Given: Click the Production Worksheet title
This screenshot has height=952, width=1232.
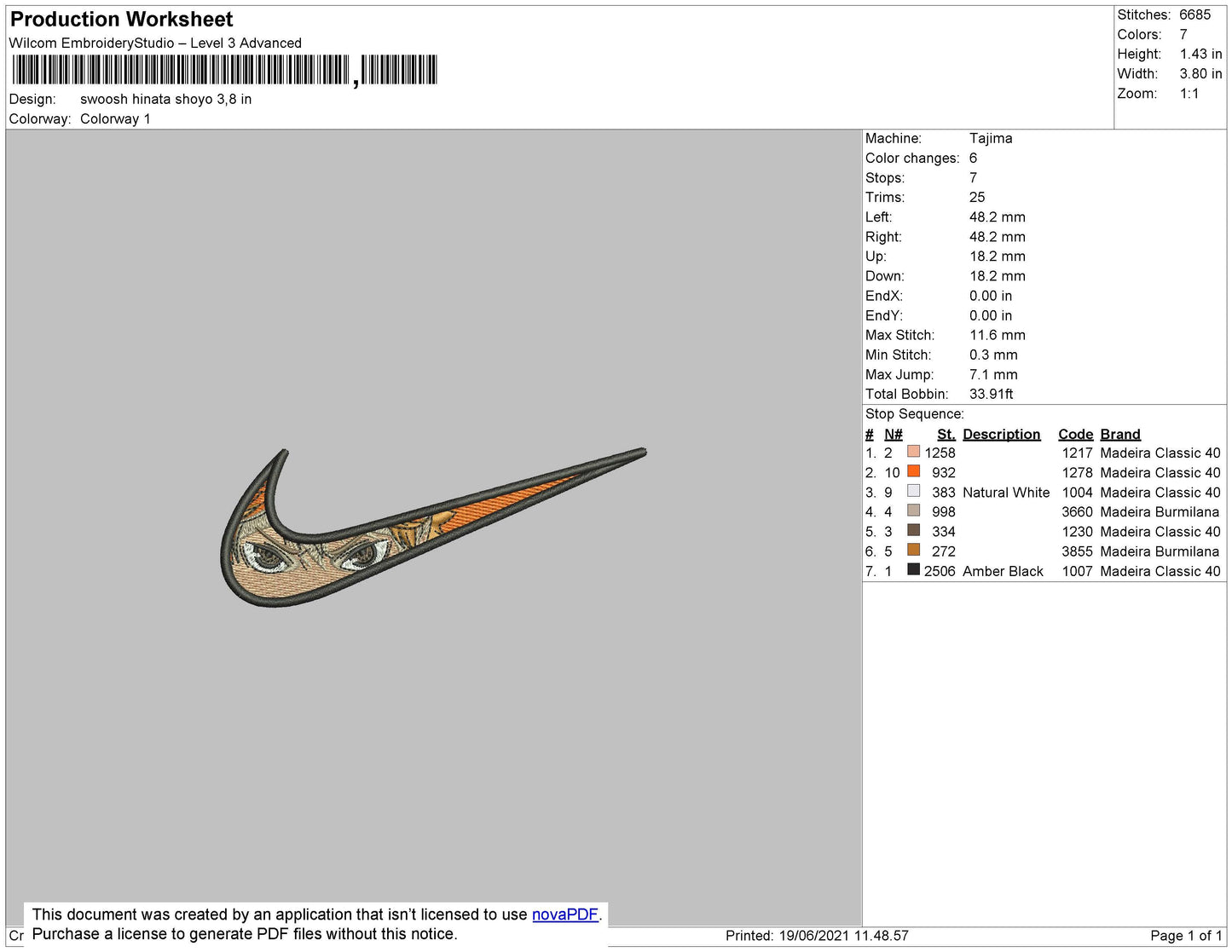Looking at the screenshot, I should [121, 20].
